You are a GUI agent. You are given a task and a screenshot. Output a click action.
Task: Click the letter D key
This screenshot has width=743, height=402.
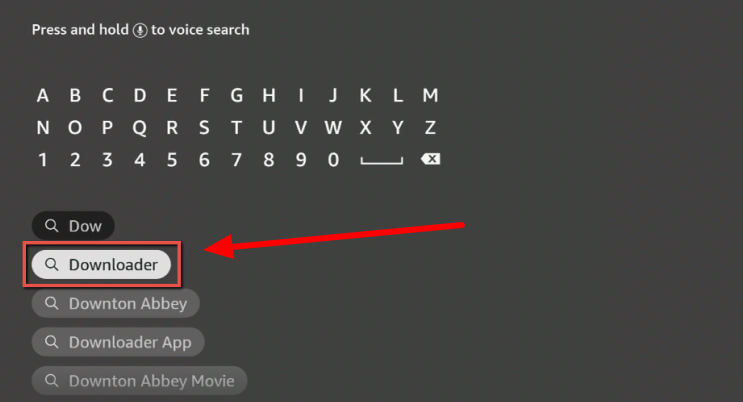pos(139,95)
